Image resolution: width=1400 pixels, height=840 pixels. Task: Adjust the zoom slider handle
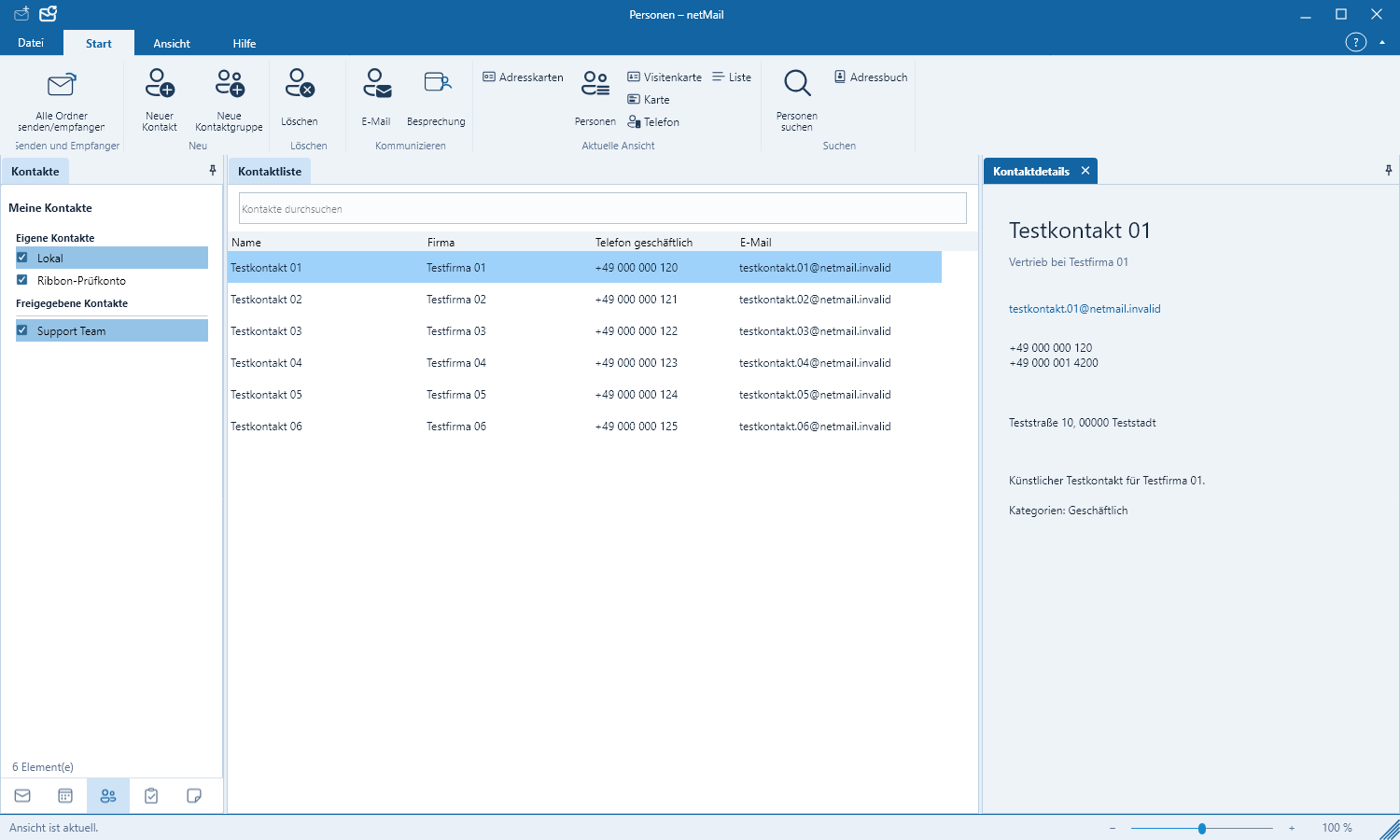click(1202, 828)
